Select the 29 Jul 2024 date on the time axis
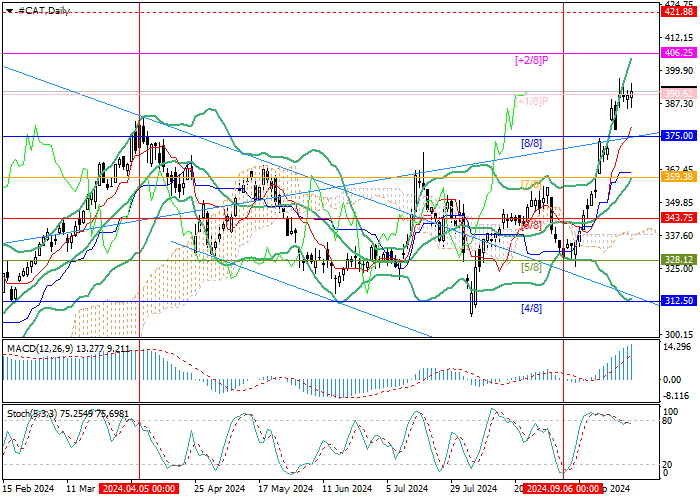 473,488
